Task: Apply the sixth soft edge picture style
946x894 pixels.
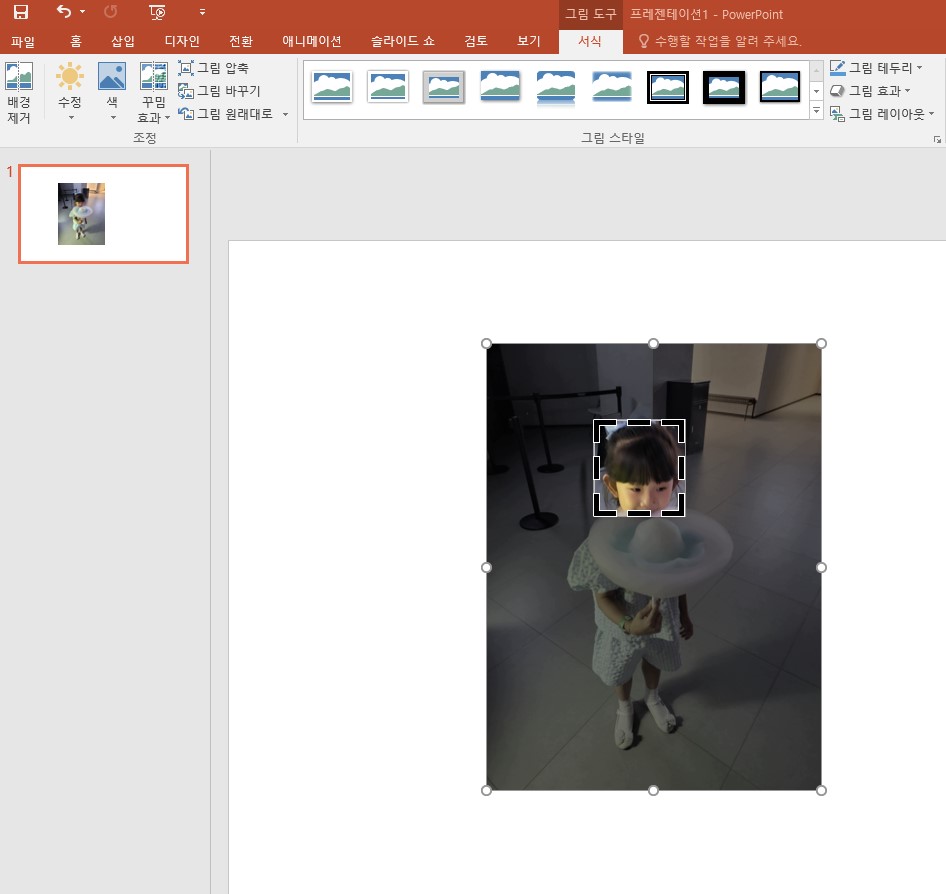Action: 612,87
